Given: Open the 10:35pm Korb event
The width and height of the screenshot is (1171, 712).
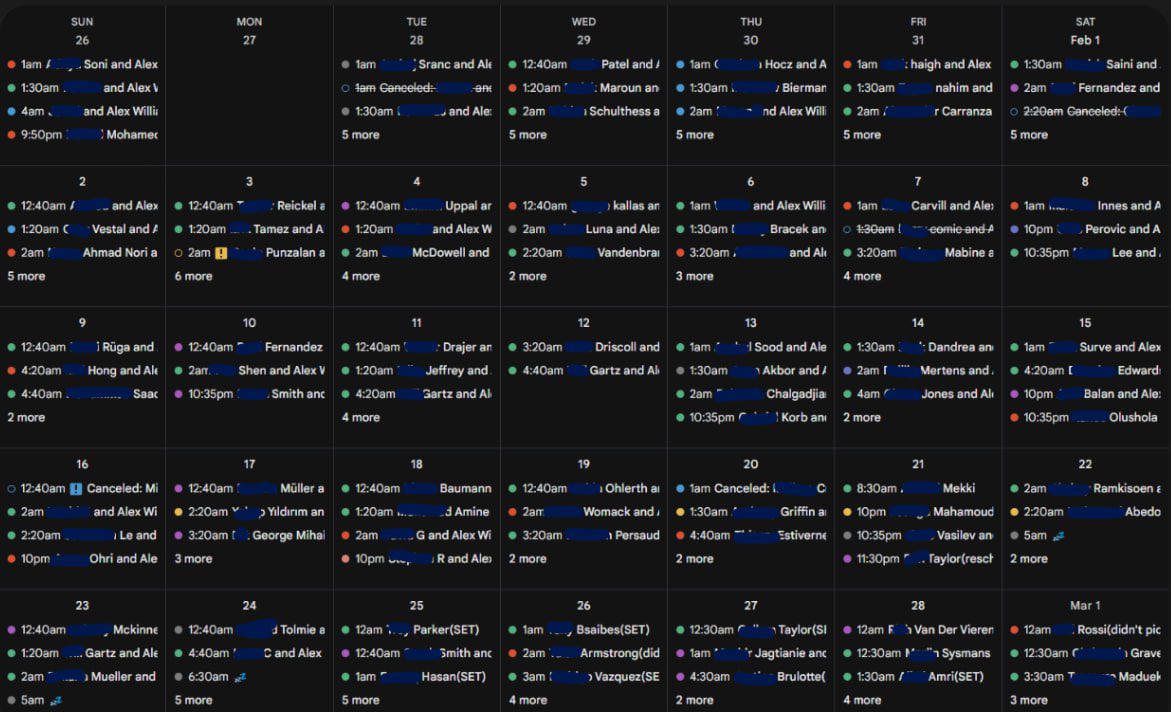Looking at the screenshot, I should click(751, 418).
